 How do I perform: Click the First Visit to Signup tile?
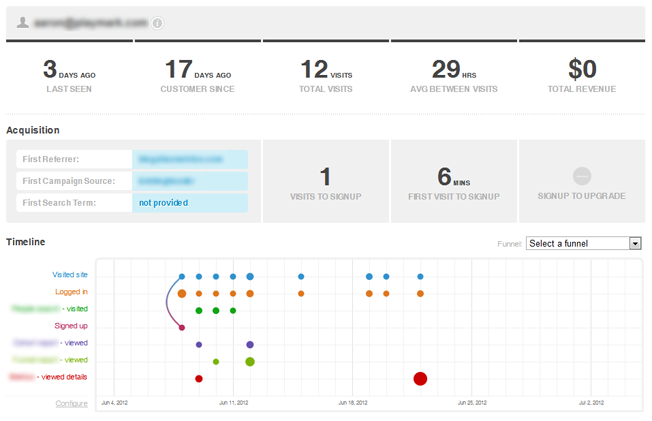pos(454,181)
